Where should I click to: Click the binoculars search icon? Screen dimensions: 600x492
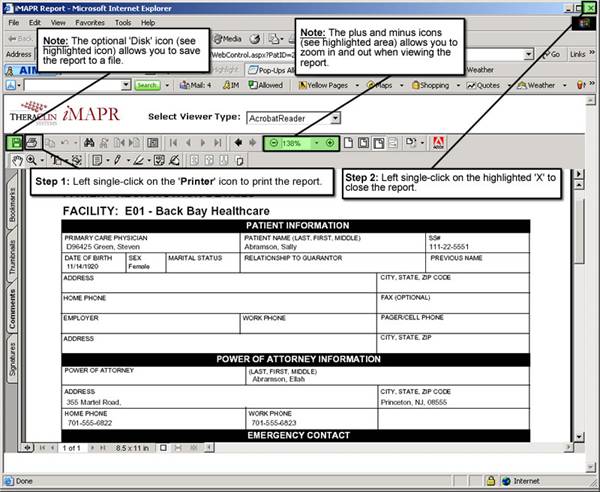[89, 143]
